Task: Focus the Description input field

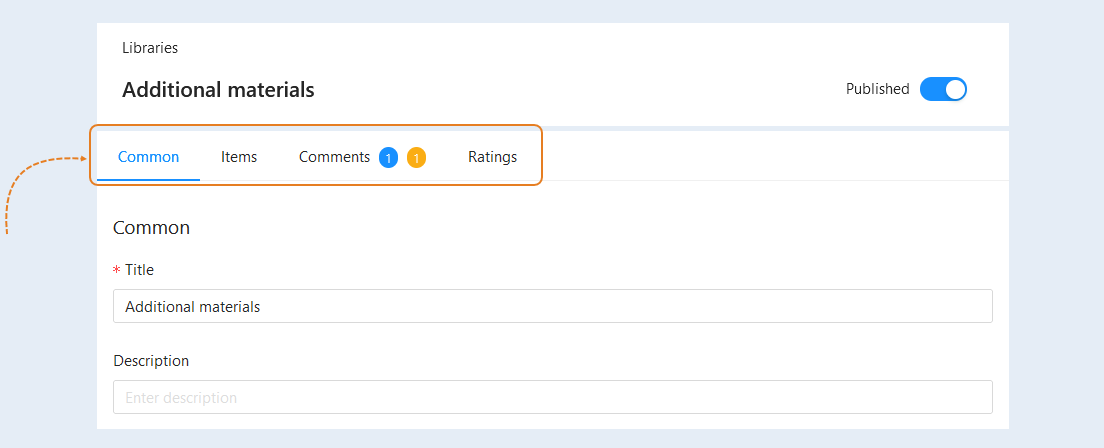Action: point(553,397)
